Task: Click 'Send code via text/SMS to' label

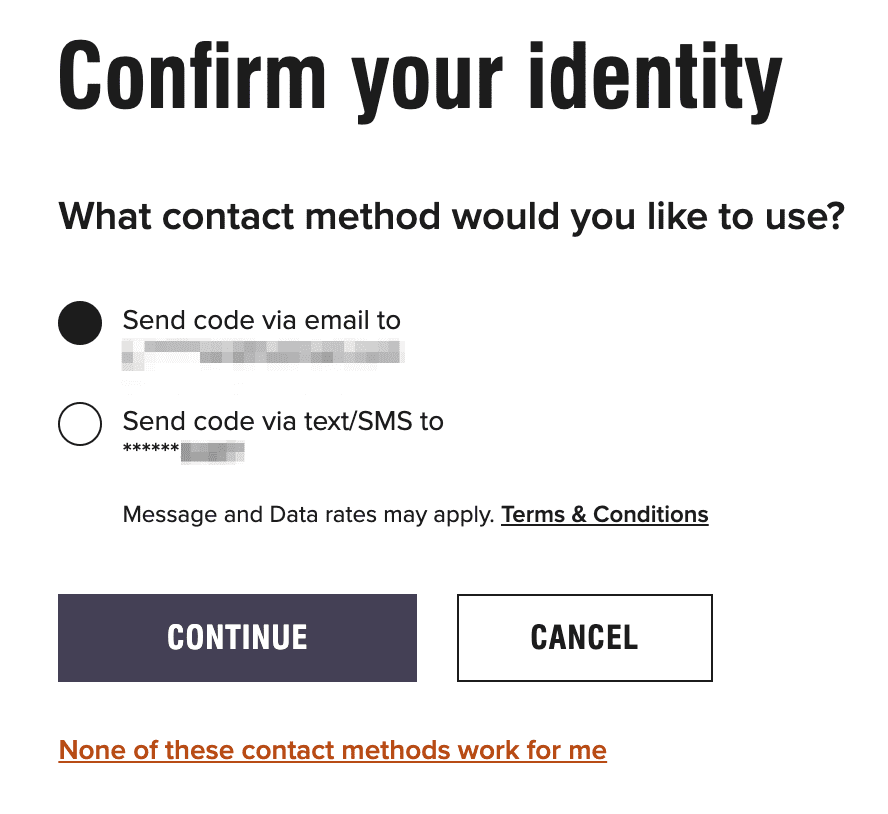Action: pos(283,421)
